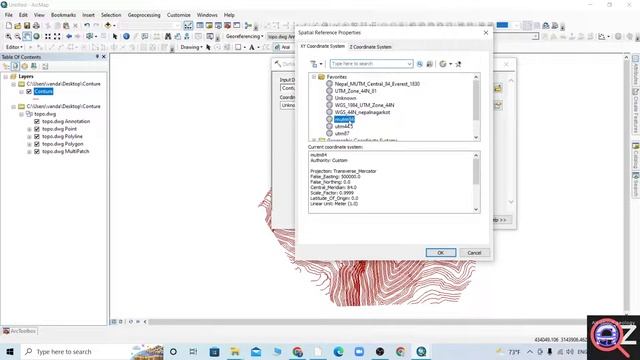This screenshot has width=640, height=360.
Task: Click the Print icon in toolbar
Action: pos(36,26)
